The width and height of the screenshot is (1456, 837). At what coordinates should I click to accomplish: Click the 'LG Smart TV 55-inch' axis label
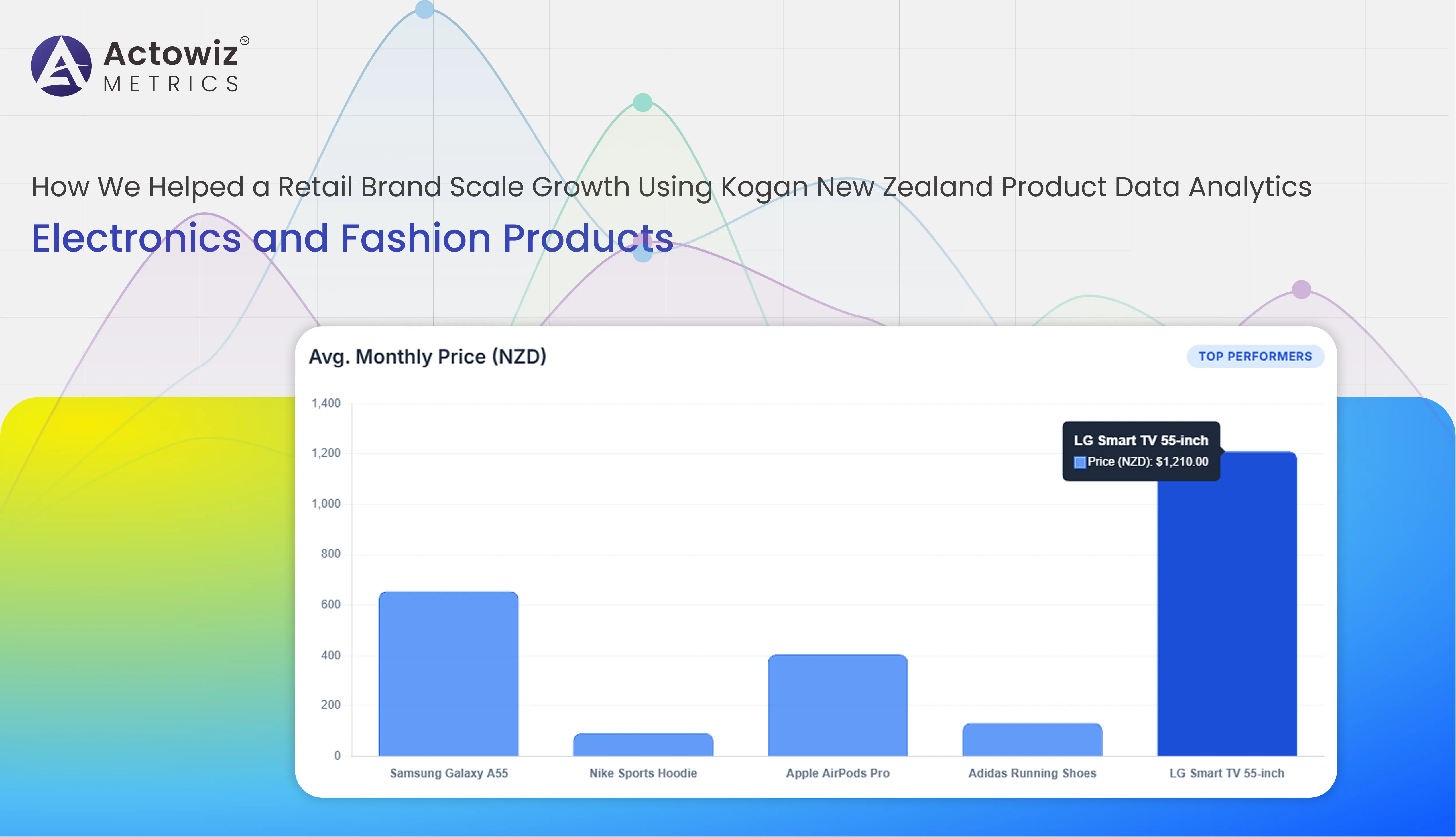click(1227, 773)
